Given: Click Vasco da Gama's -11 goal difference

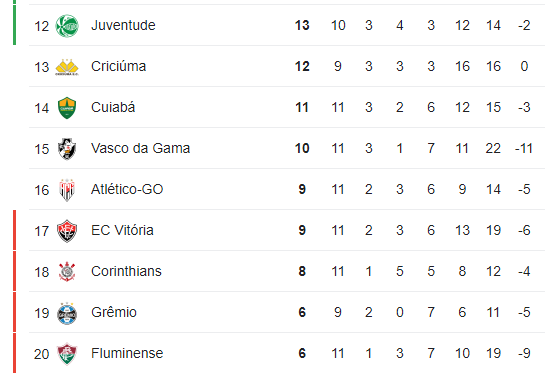Looking at the screenshot, I should 524,148.
